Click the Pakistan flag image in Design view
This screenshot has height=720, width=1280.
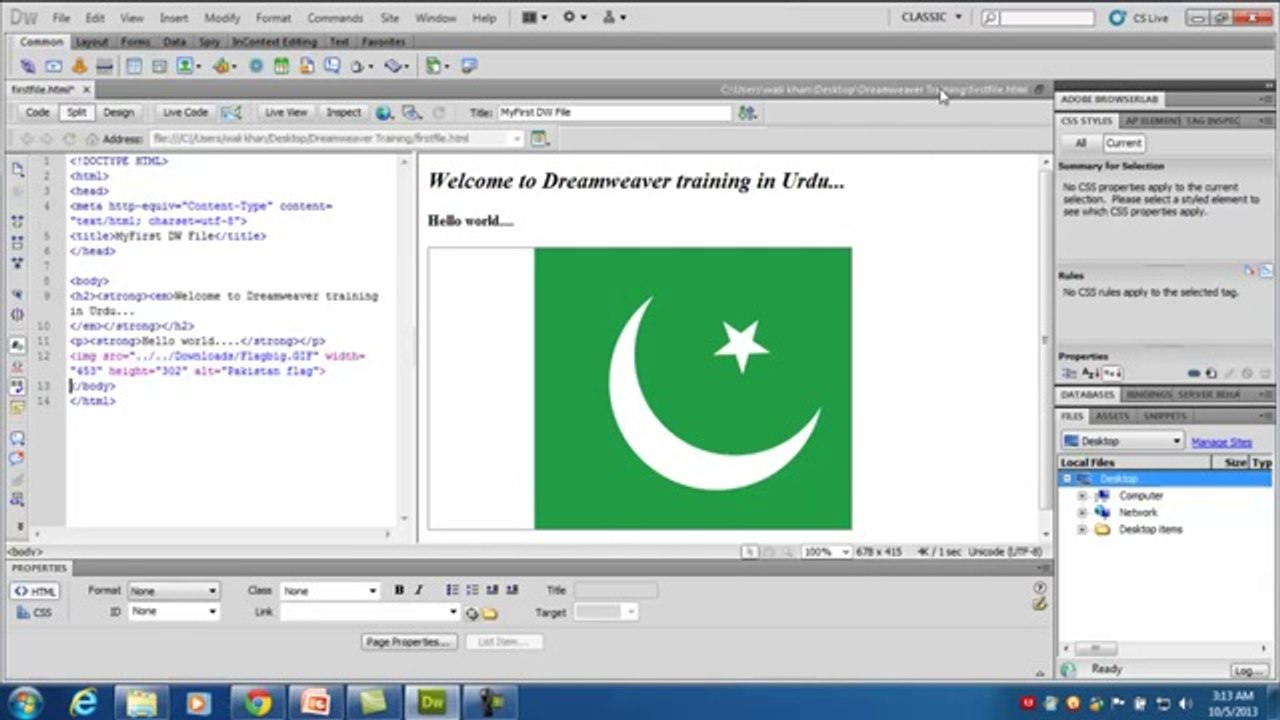[640, 388]
